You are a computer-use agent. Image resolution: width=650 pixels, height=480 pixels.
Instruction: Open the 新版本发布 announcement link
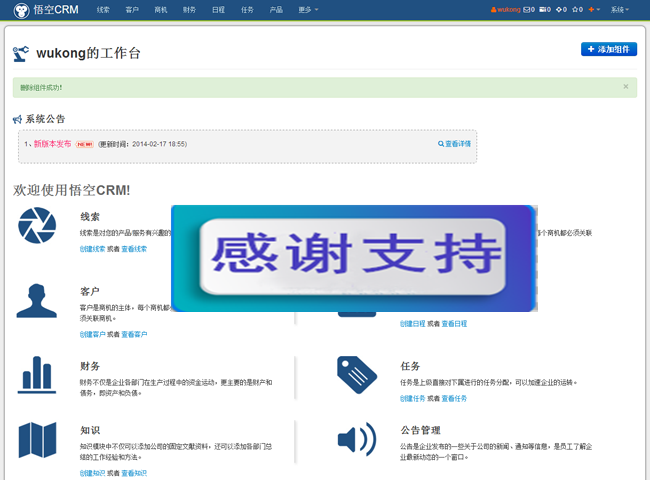click(52, 144)
